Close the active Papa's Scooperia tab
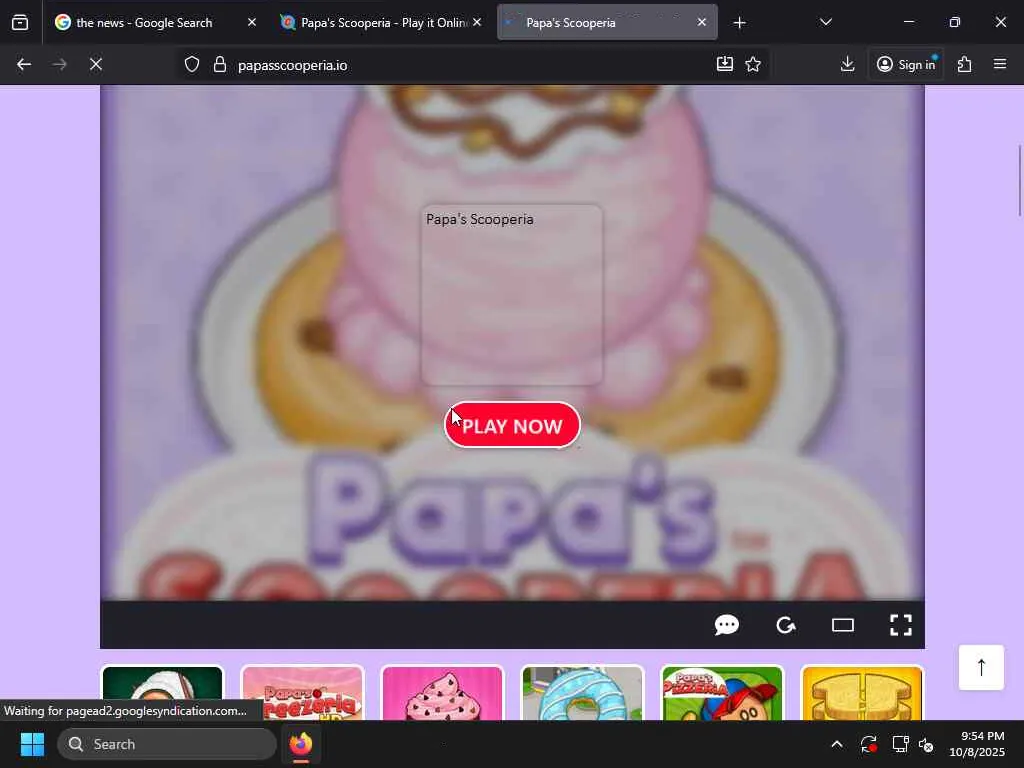The image size is (1024, 768). (x=701, y=22)
